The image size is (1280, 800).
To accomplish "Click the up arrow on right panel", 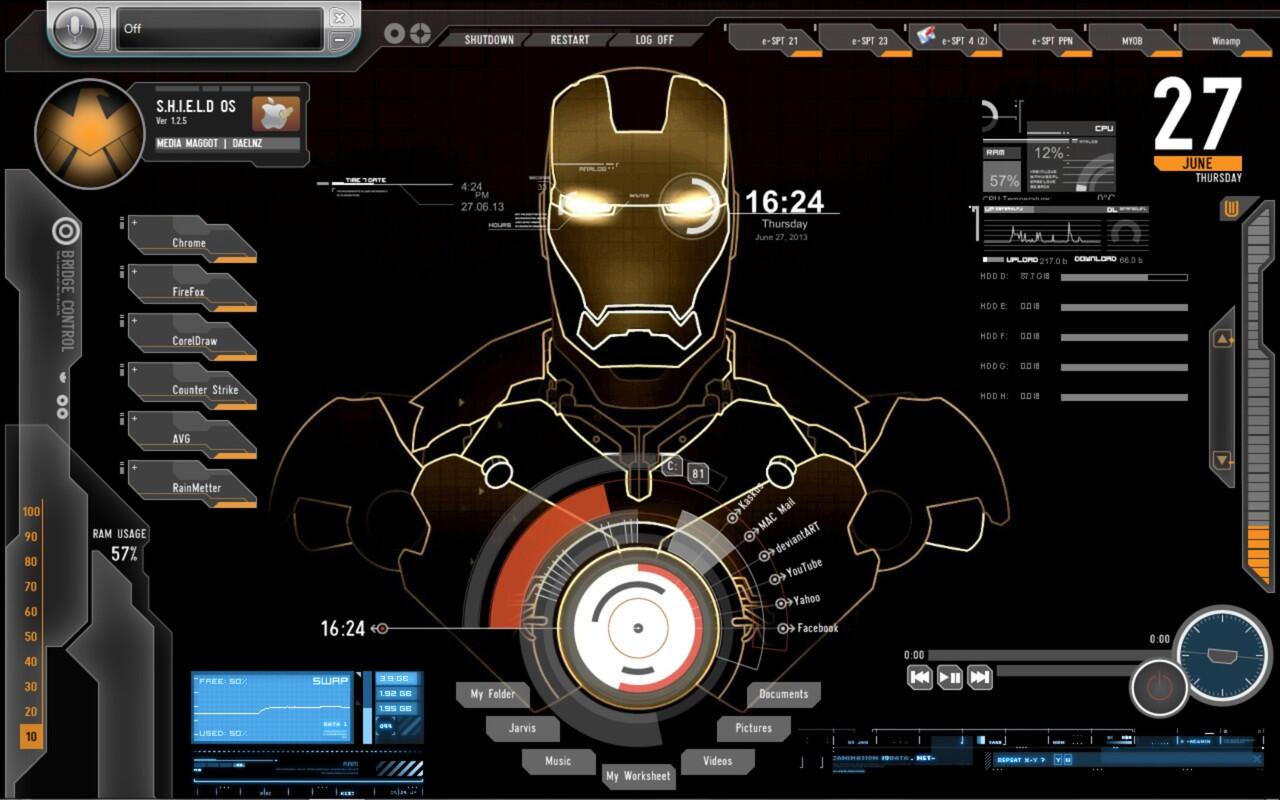I will [x=1224, y=339].
